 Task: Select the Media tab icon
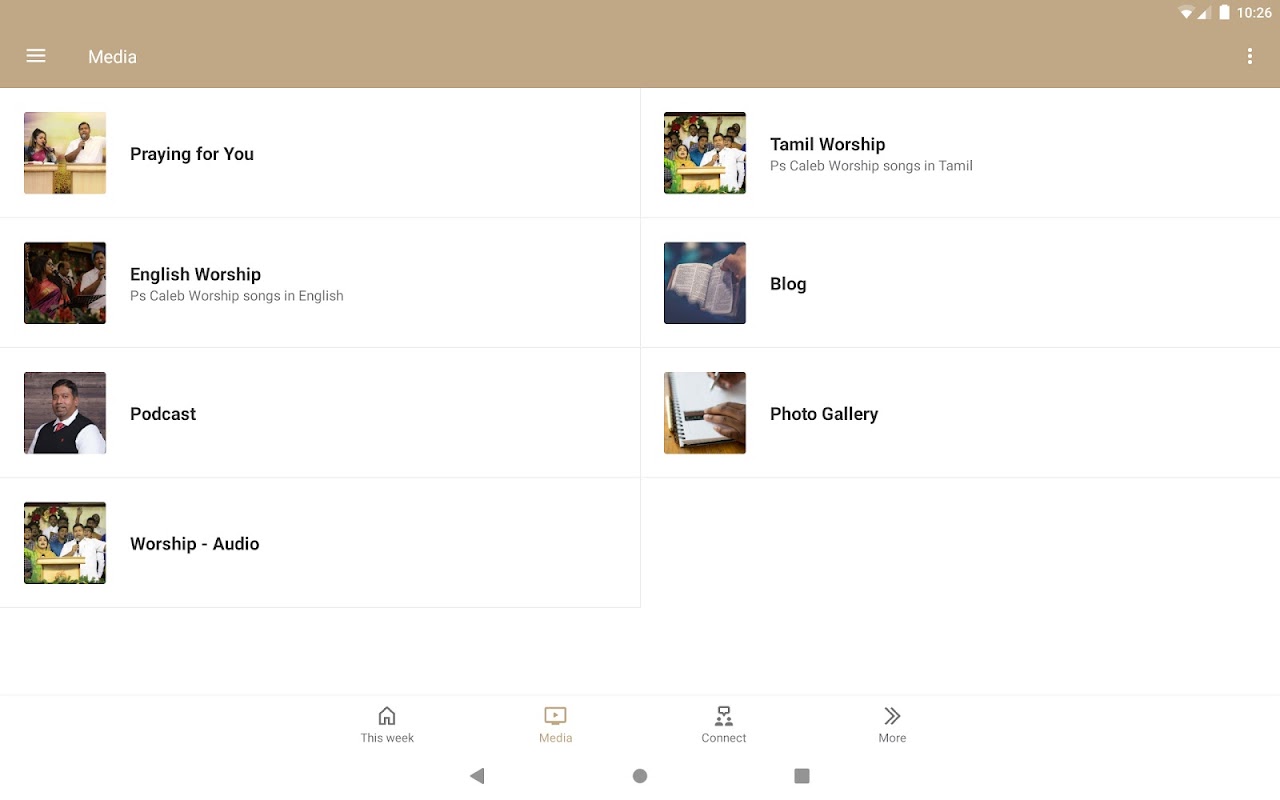555,716
